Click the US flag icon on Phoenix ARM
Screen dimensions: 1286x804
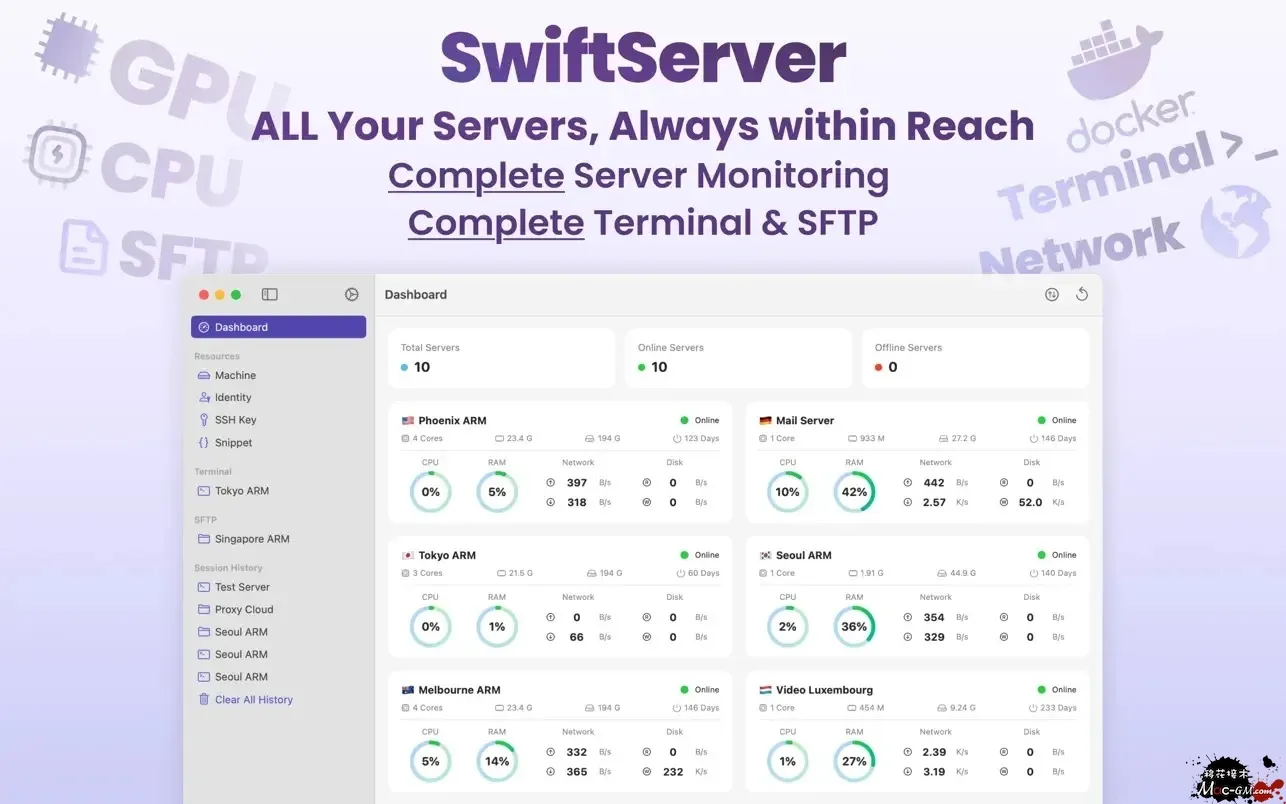[x=407, y=421]
